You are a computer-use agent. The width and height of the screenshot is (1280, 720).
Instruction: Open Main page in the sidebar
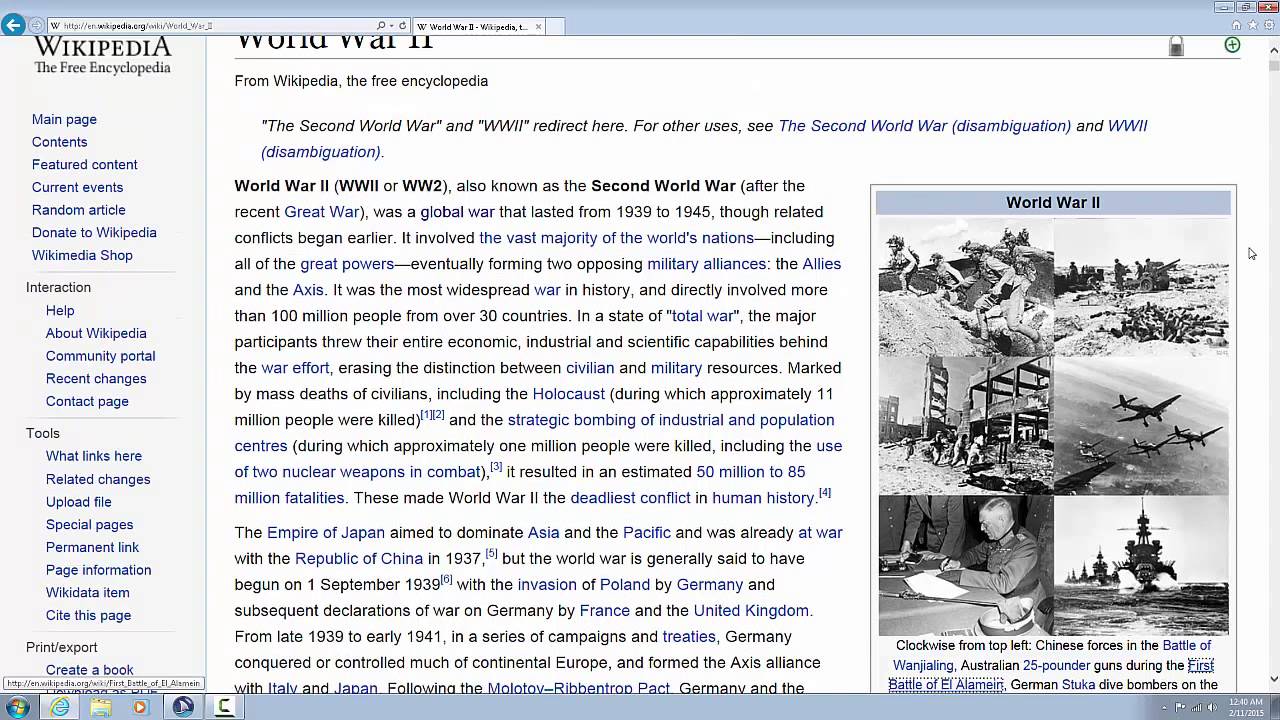click(64, 119)
